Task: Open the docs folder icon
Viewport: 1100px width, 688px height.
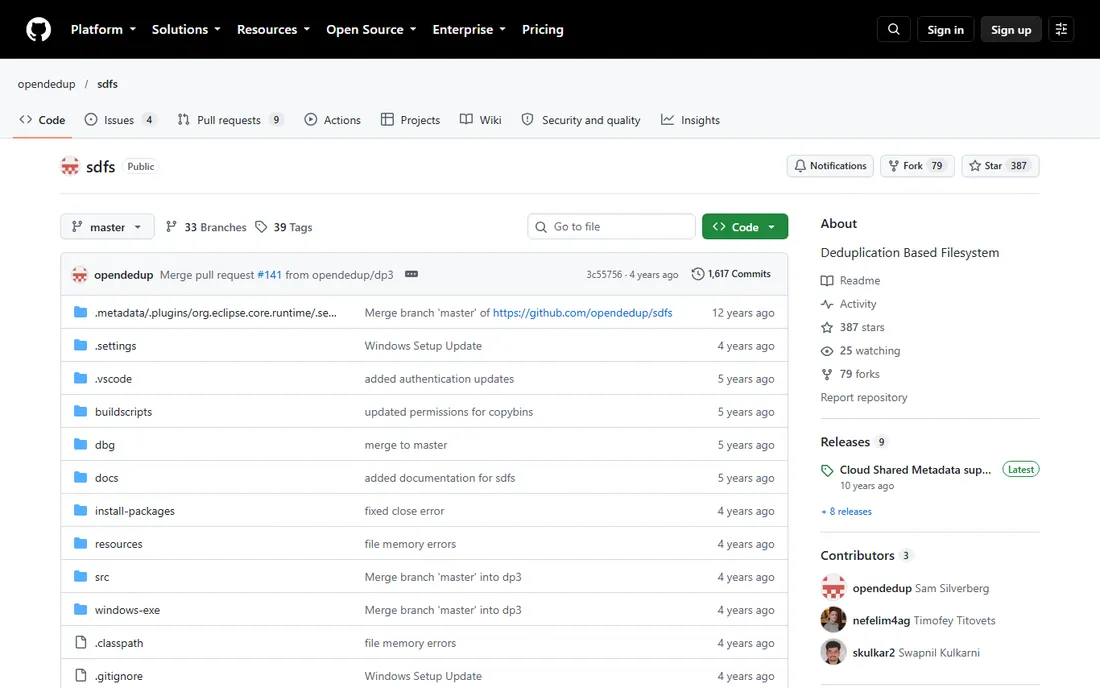Action: point(81,477)
